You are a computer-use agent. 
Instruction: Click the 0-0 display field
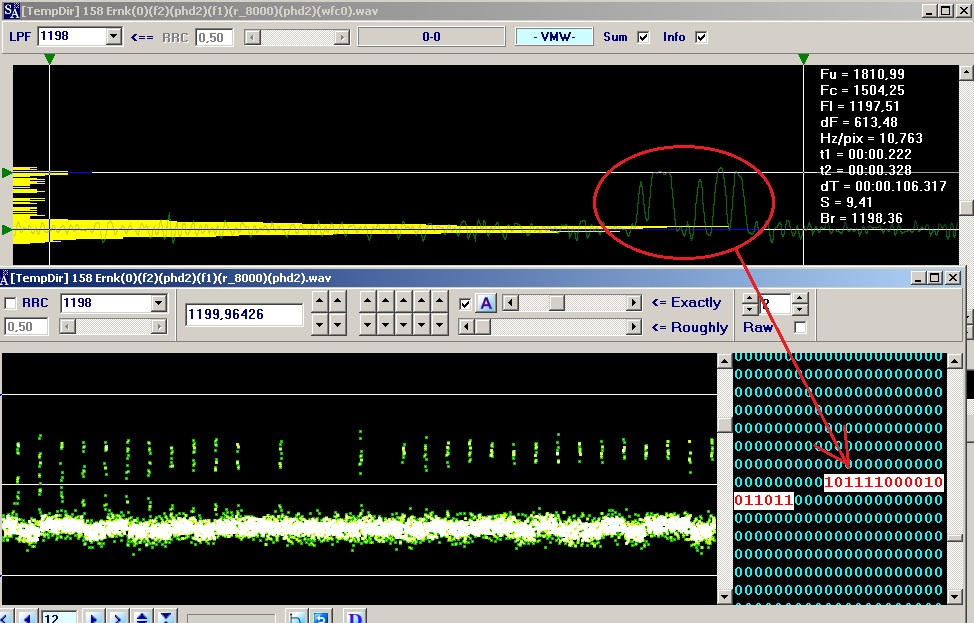pyautogui.click(x=431, y=37)
